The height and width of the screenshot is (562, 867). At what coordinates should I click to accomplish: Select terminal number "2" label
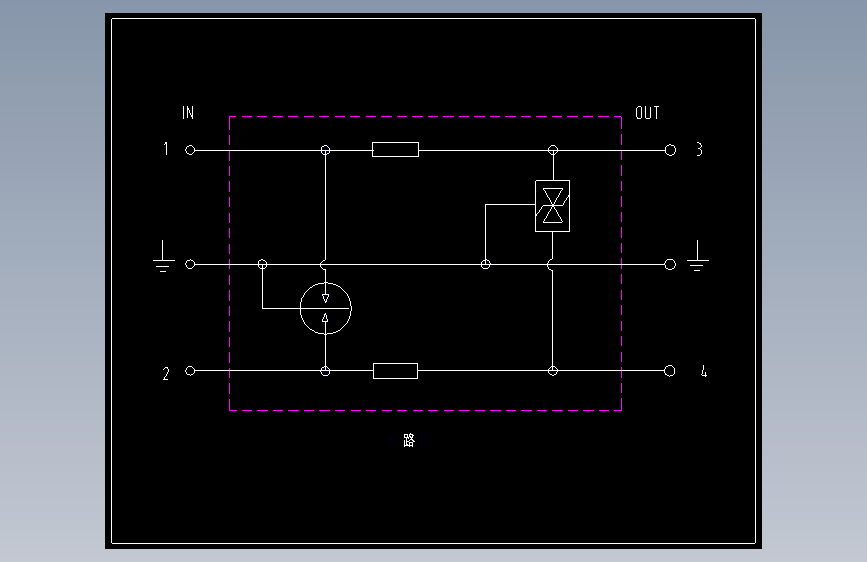(166, 374)
